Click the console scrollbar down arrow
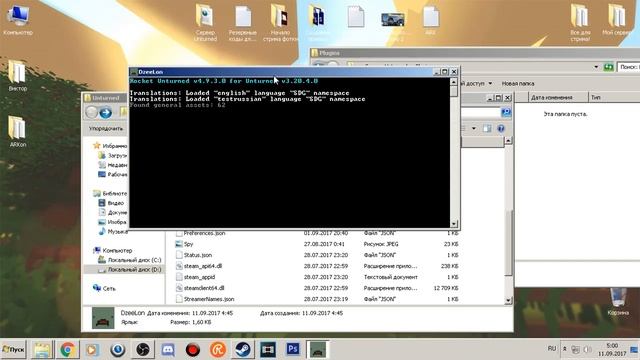640x360 pixels. [454, 224]
